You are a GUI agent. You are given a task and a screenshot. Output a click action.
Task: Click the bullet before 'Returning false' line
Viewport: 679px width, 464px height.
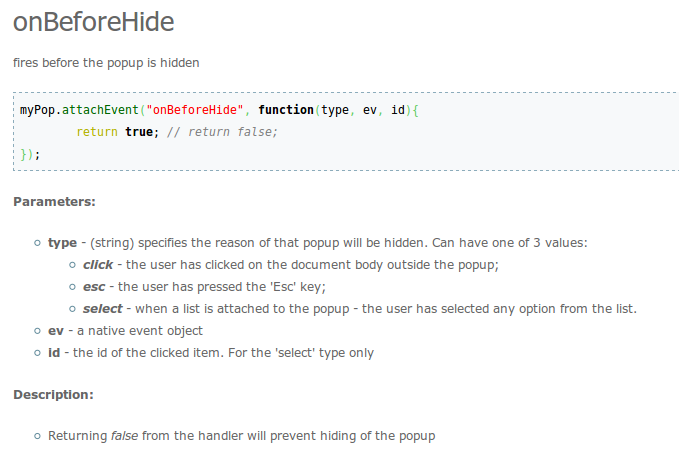pos(38,436)
